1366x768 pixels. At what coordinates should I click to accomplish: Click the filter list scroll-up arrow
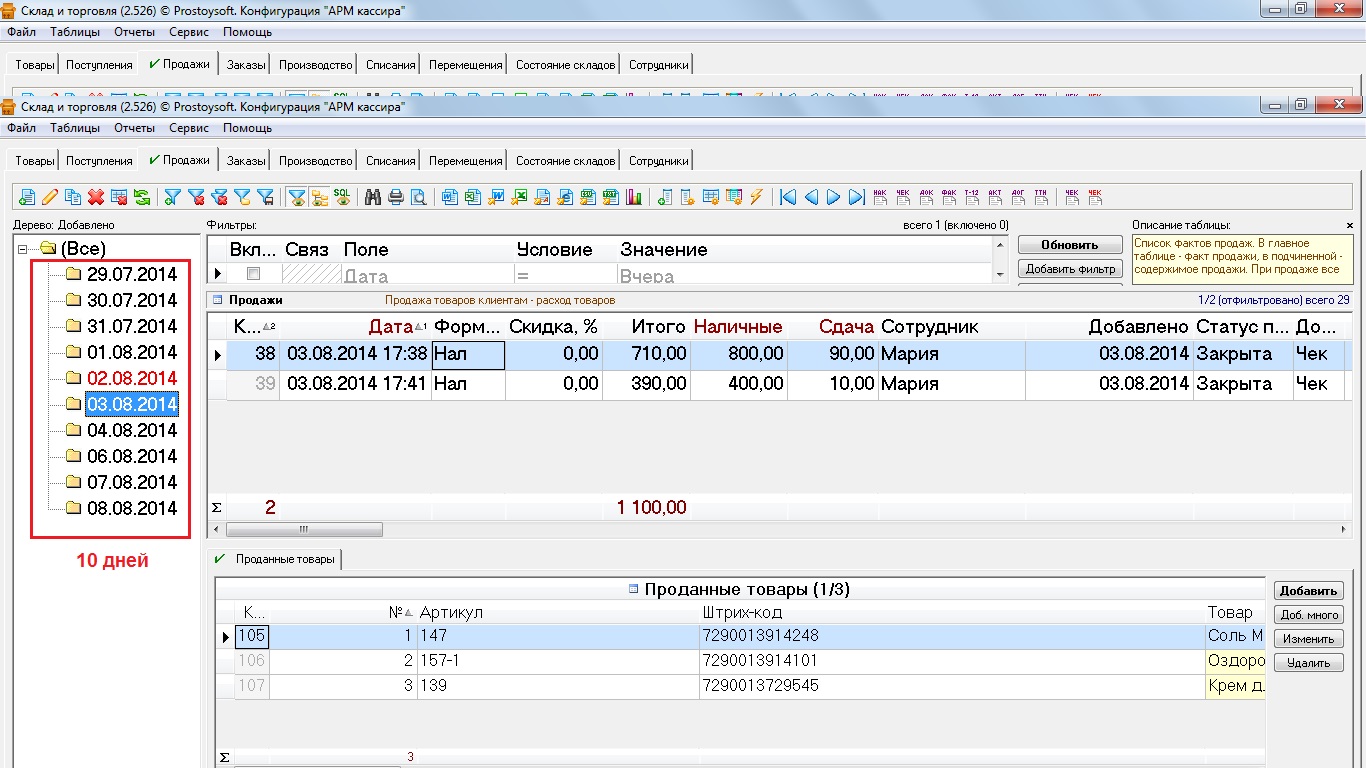(x=1000, y=243)
